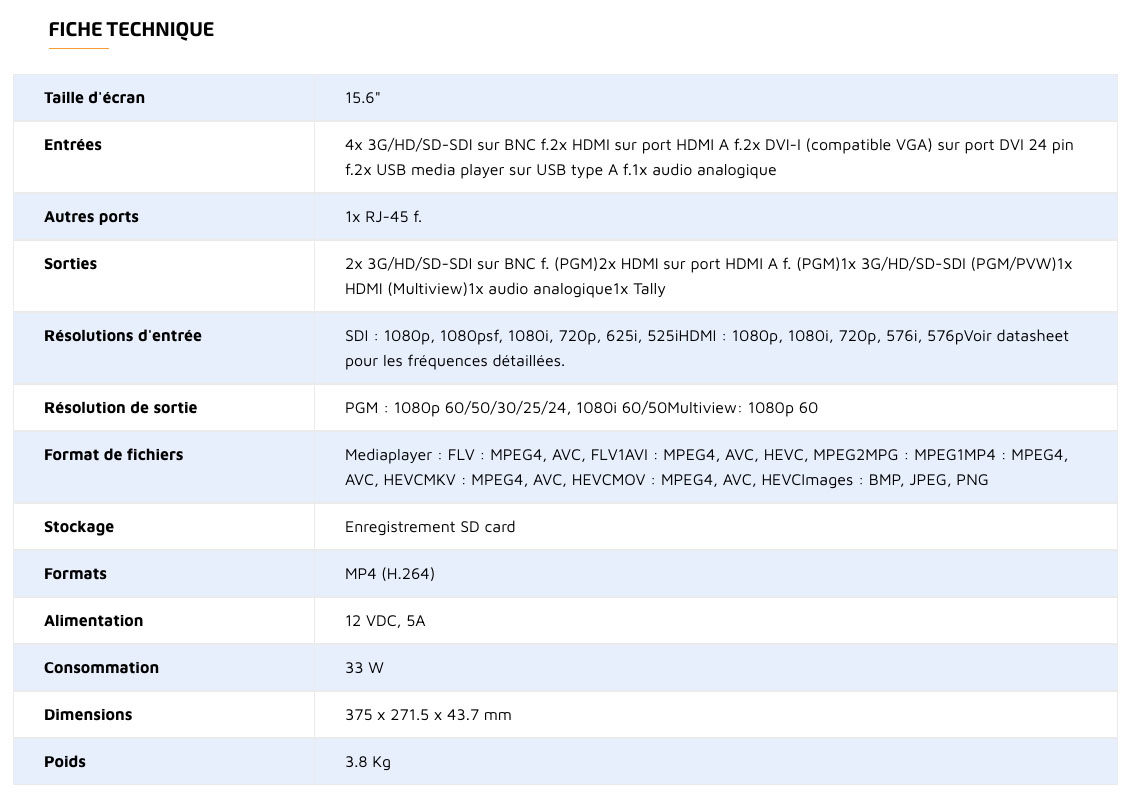
Task: Click the Résolution de sortie label
Action: pos(120,408)
